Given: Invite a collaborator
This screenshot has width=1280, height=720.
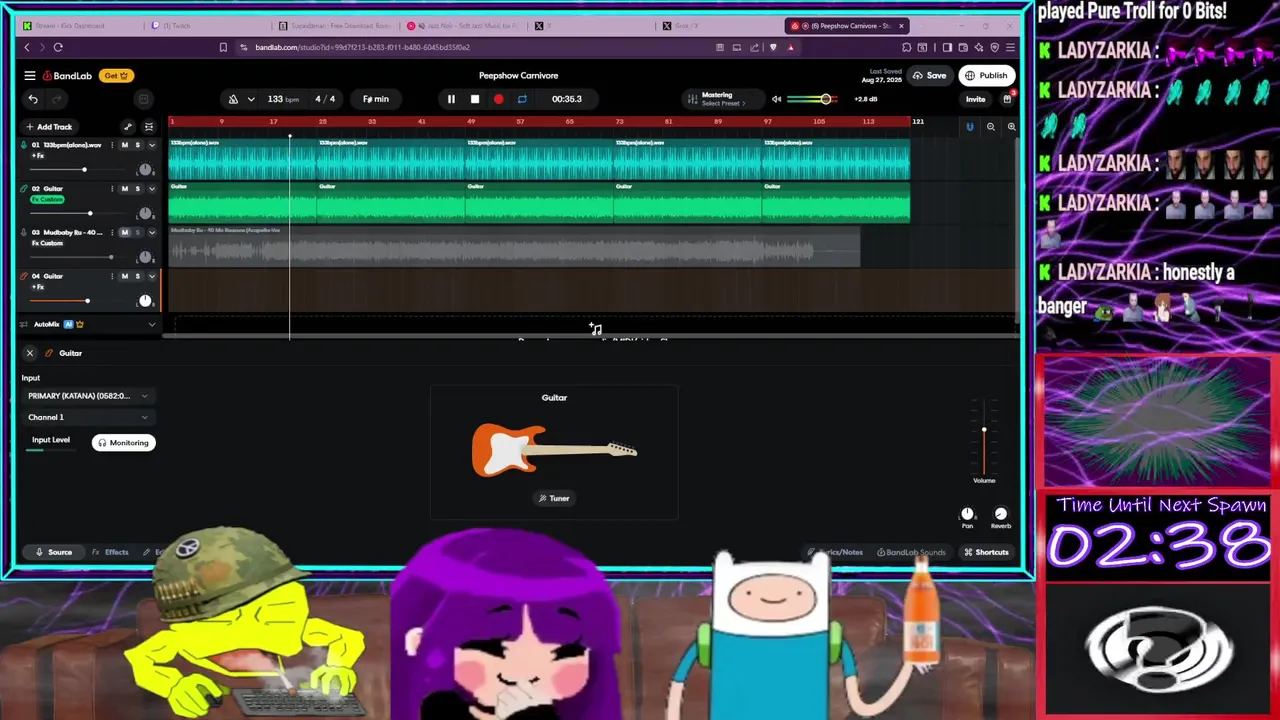Looking at the screenshot, I should [x=975, y=99].
